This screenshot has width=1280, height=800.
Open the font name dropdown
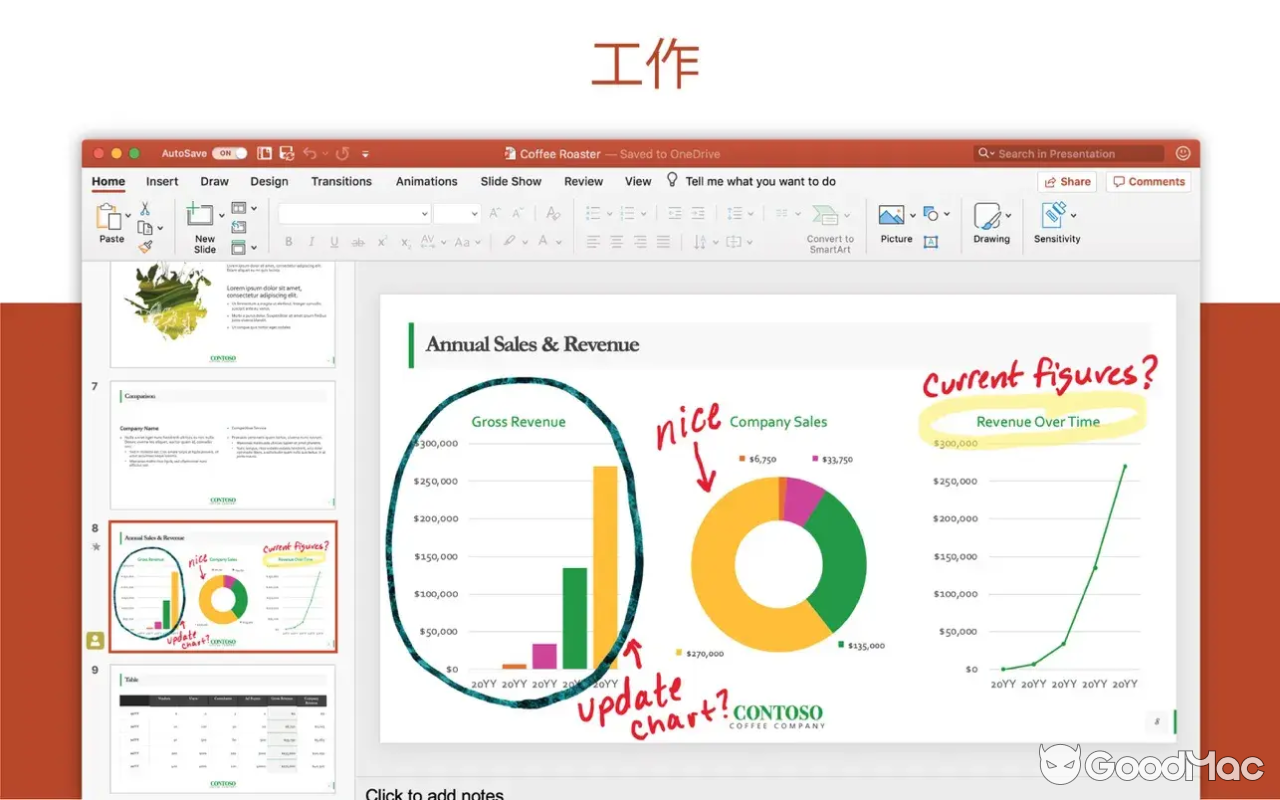(x=424, y=213)
